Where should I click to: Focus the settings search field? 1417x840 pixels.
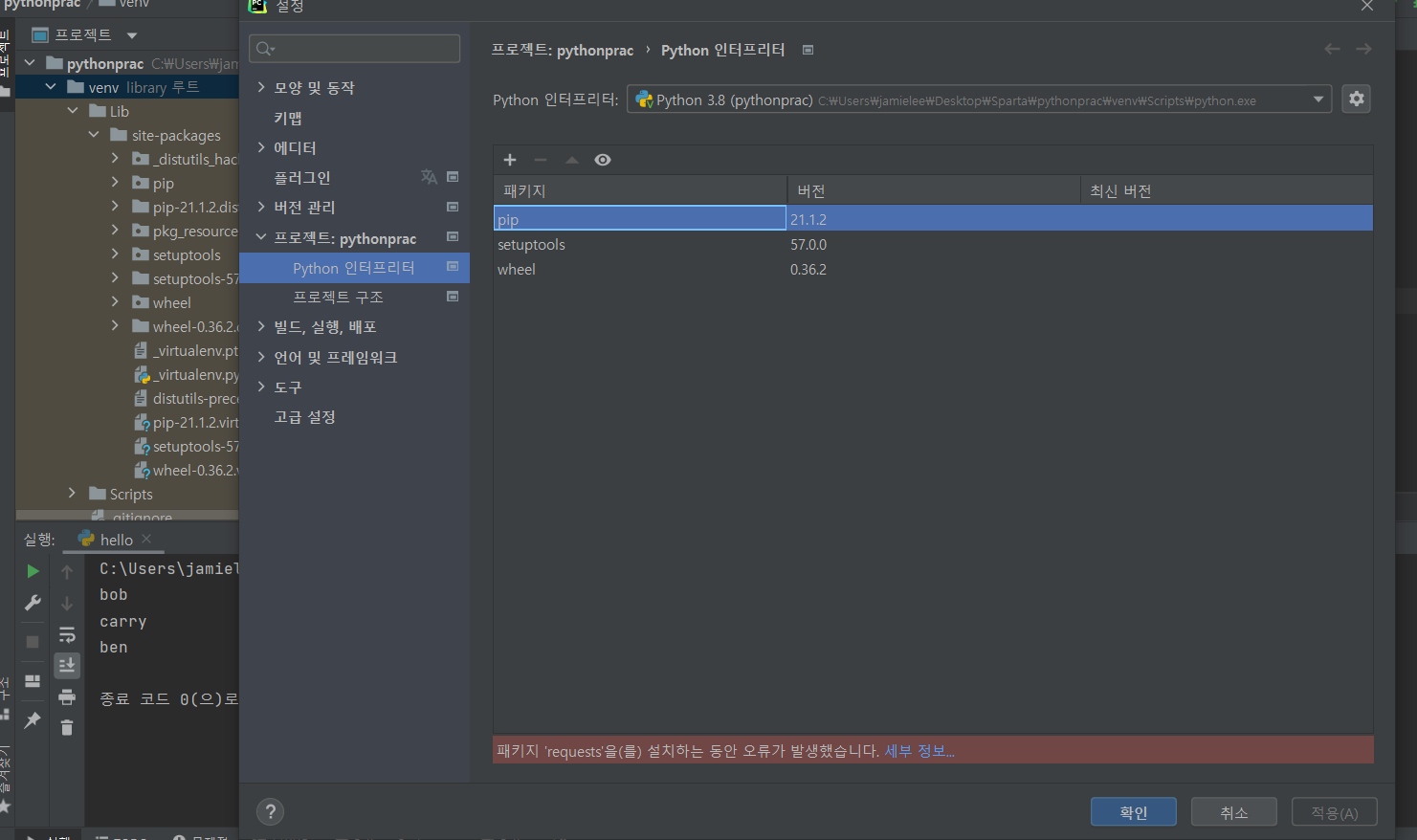coord(354,49)
